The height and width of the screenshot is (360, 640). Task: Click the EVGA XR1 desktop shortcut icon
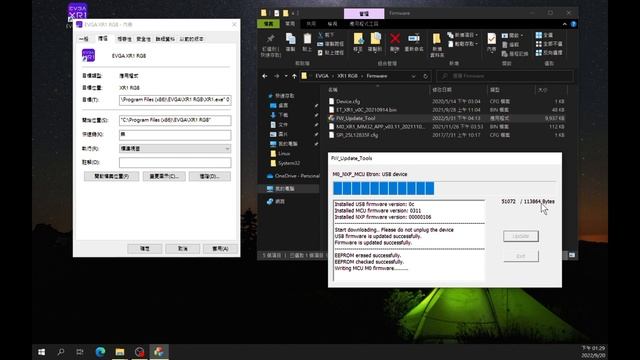click(78, 13)
